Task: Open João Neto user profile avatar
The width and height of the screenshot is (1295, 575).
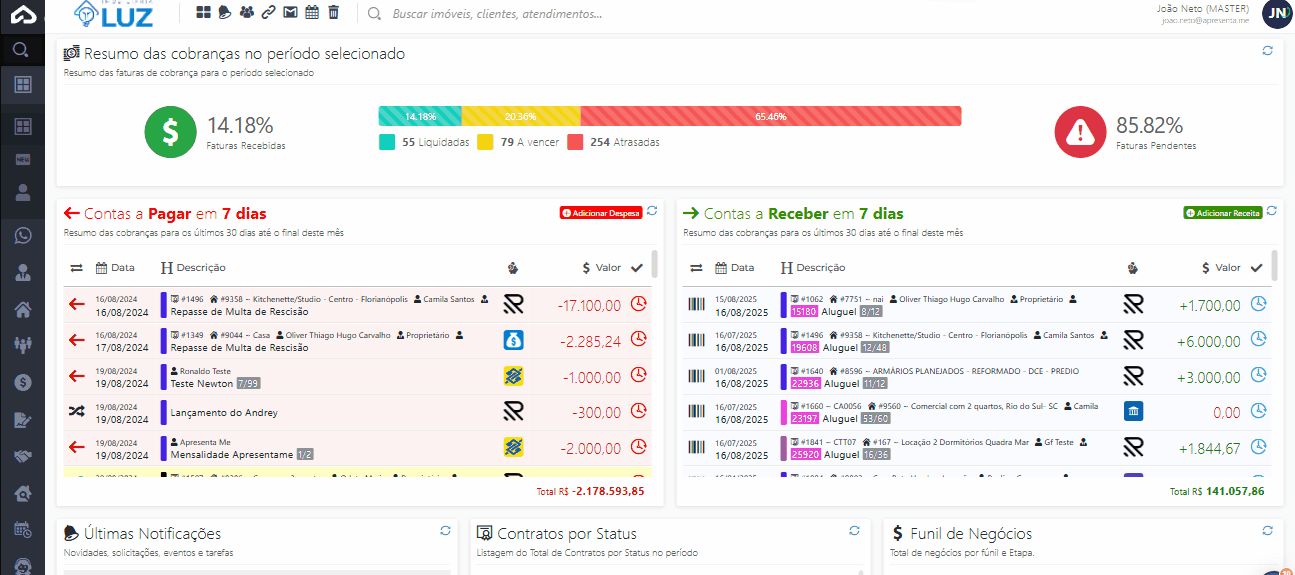Action: point(1277,13)
